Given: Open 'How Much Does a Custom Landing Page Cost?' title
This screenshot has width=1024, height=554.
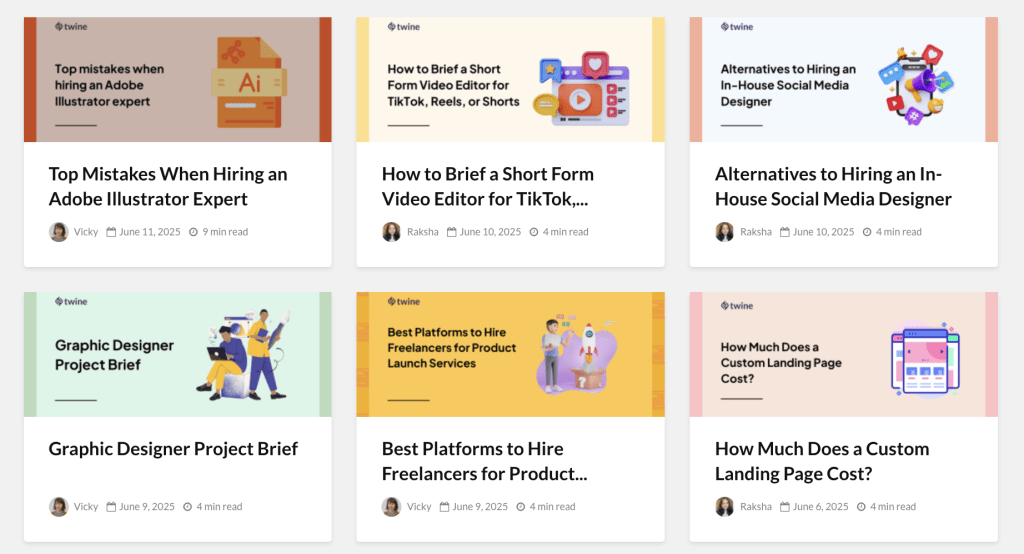Looking at the screenshot, I should tap(822, 461).
